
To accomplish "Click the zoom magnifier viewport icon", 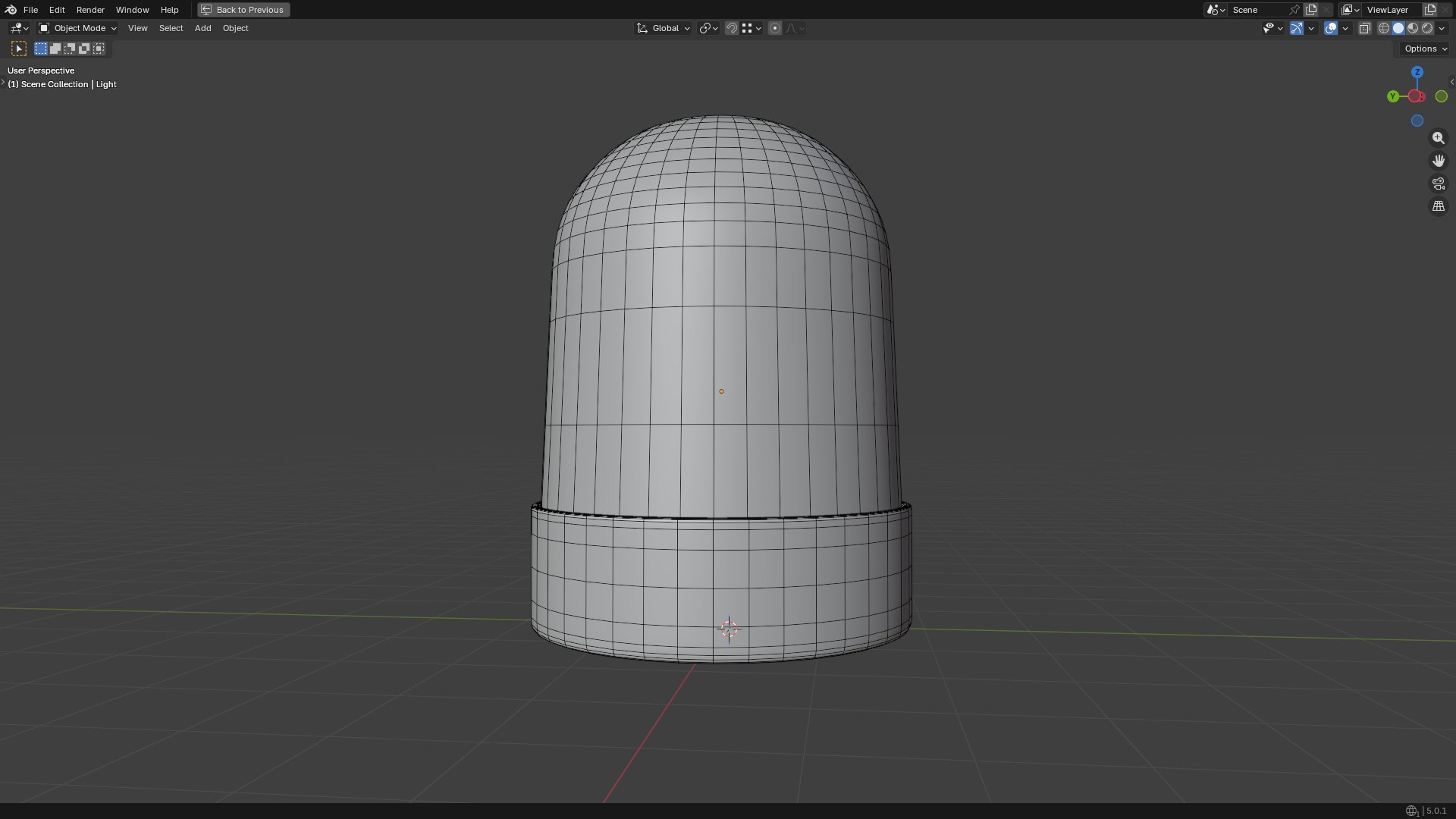I will coord(1438,138).
